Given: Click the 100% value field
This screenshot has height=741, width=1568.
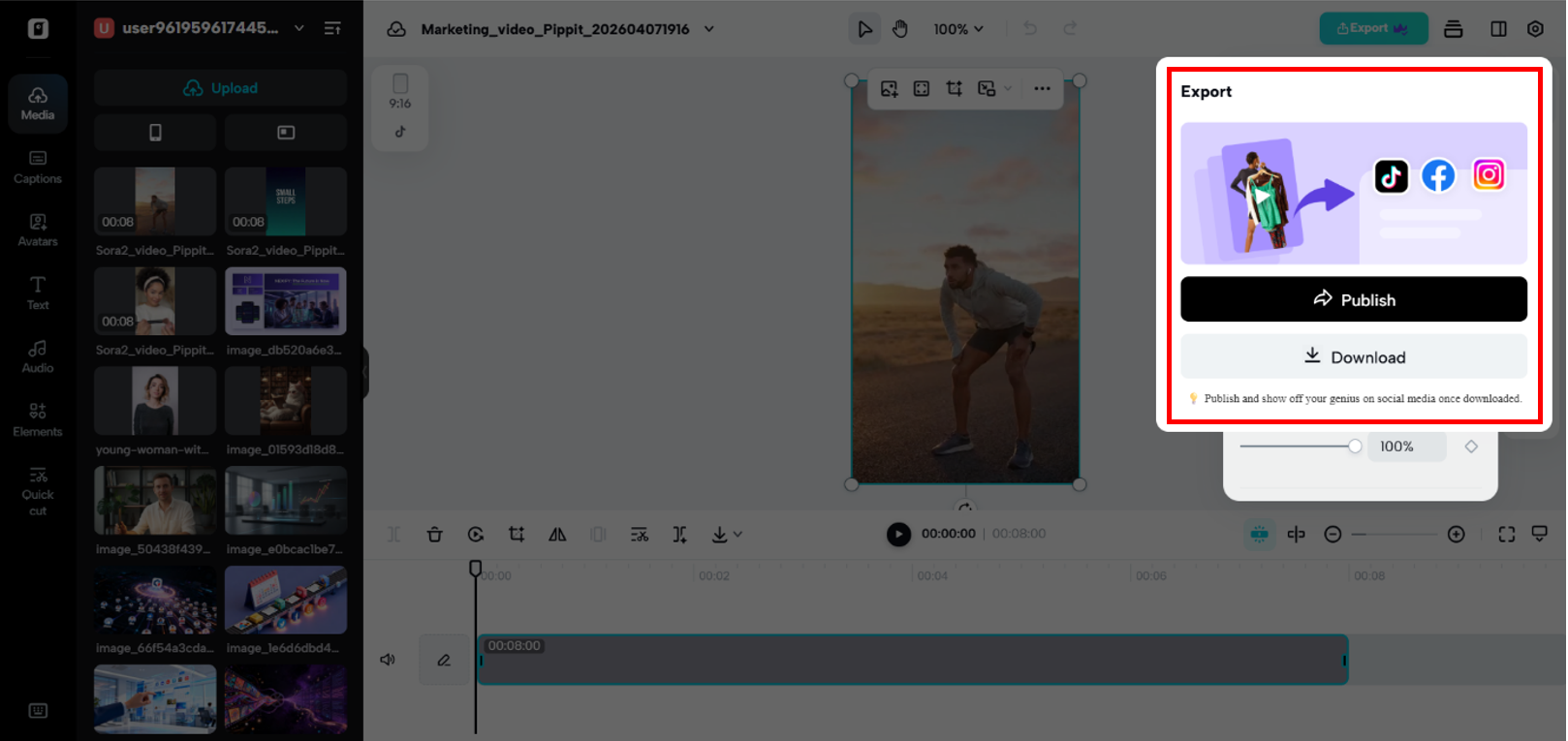Looking at the screenshot, I should (x=1406, y=447).
